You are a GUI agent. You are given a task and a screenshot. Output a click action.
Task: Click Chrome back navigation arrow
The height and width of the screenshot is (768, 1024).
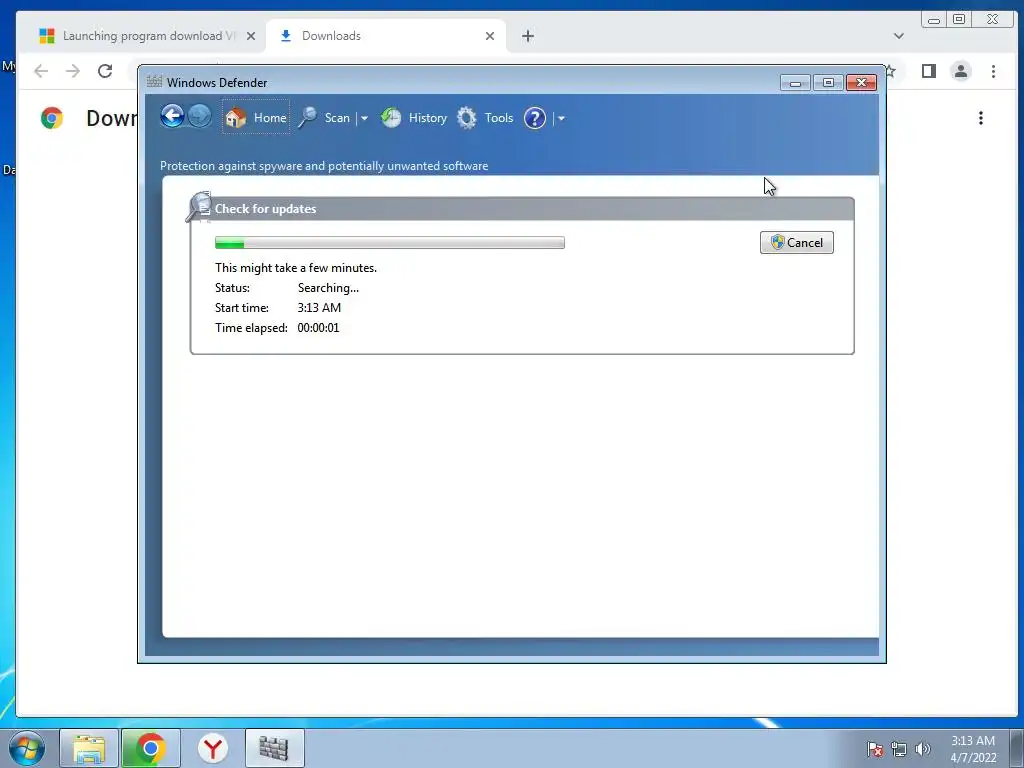(41, 71)
